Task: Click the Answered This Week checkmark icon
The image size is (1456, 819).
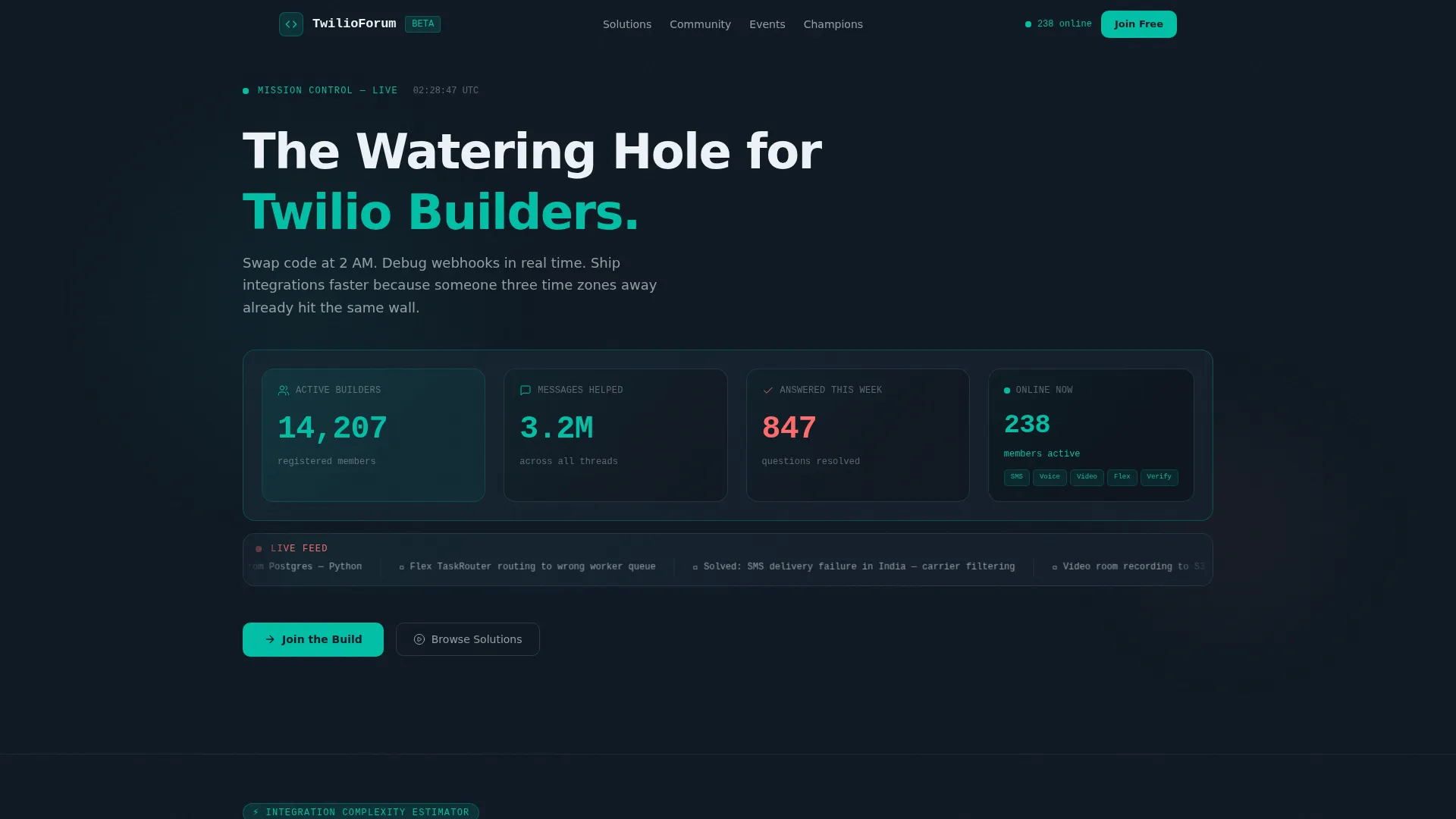Action: (768, 391)
